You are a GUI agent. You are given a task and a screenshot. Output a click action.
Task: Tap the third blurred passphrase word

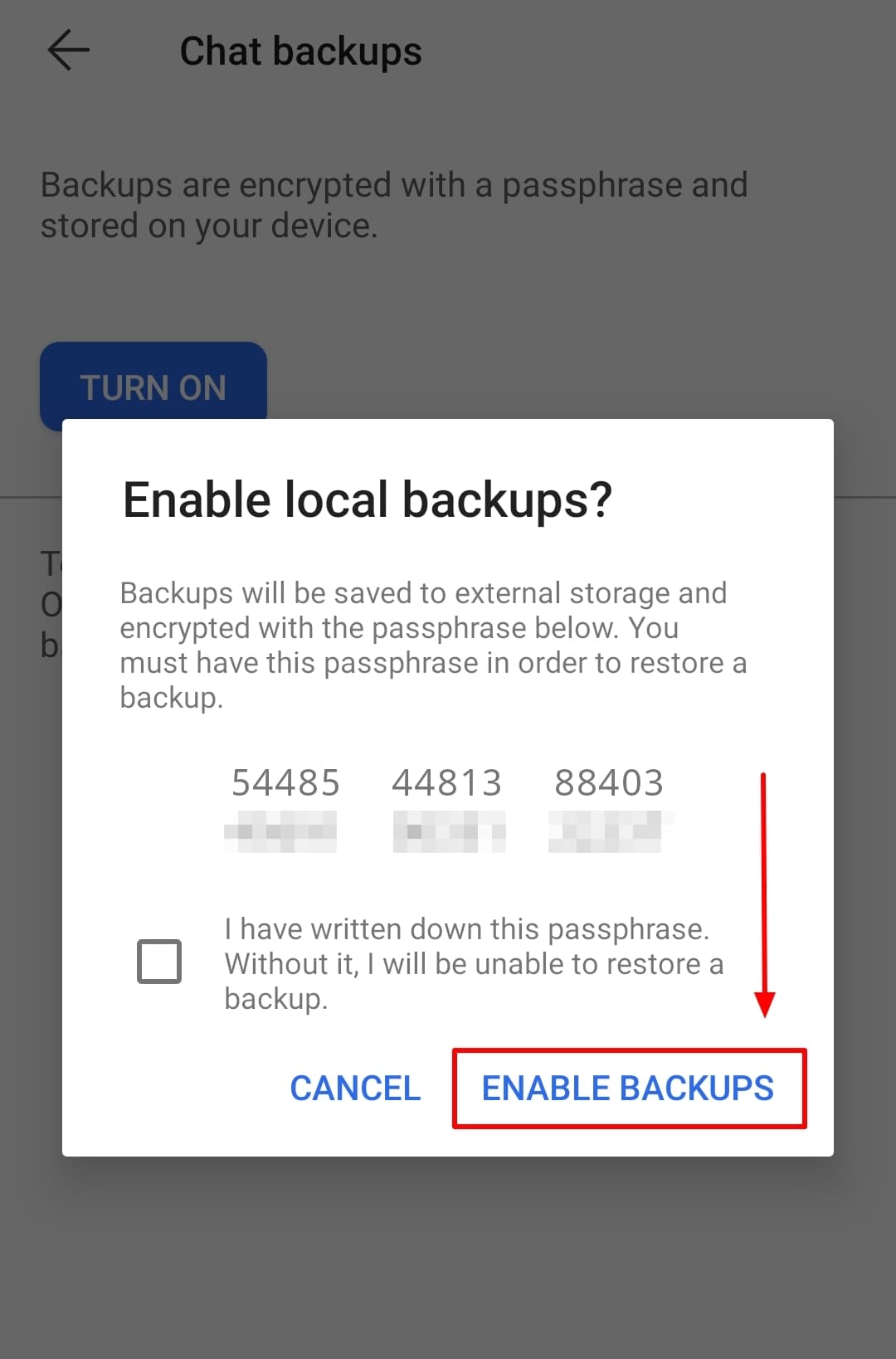pos(610,832)
